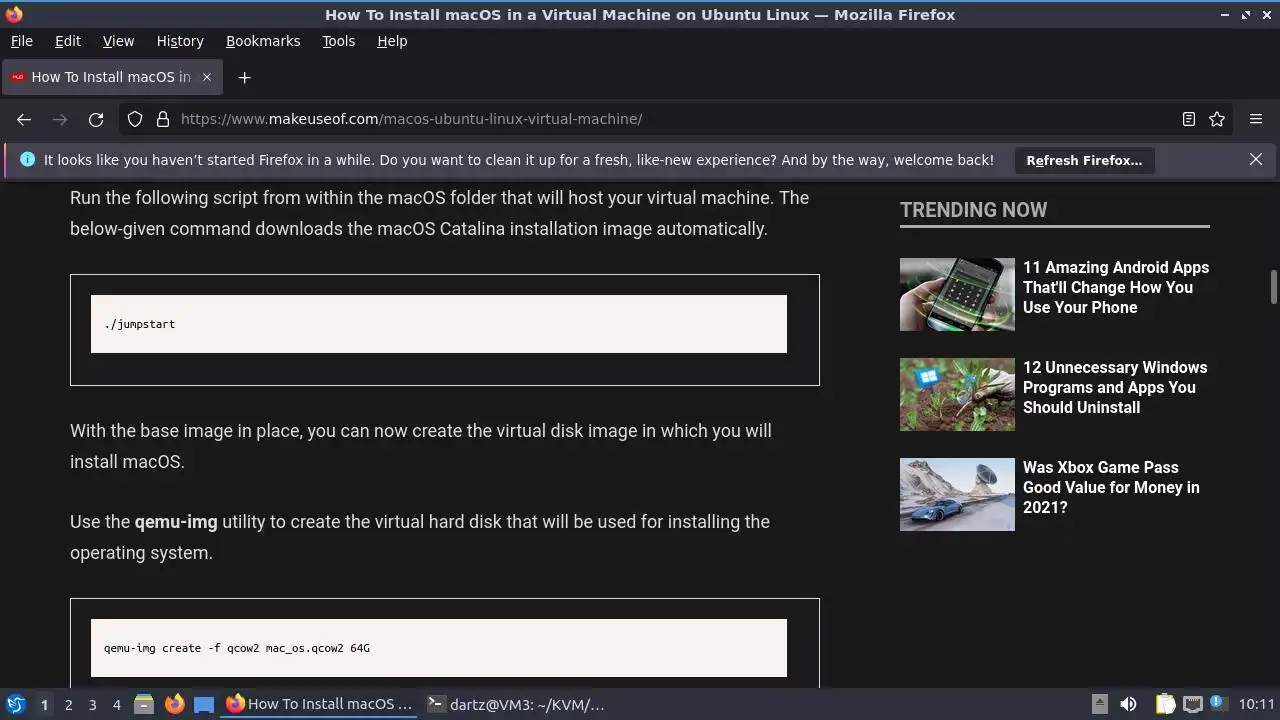Click the qemu-img create command code
The image size is (1280, 720).
tap(237, 648)
